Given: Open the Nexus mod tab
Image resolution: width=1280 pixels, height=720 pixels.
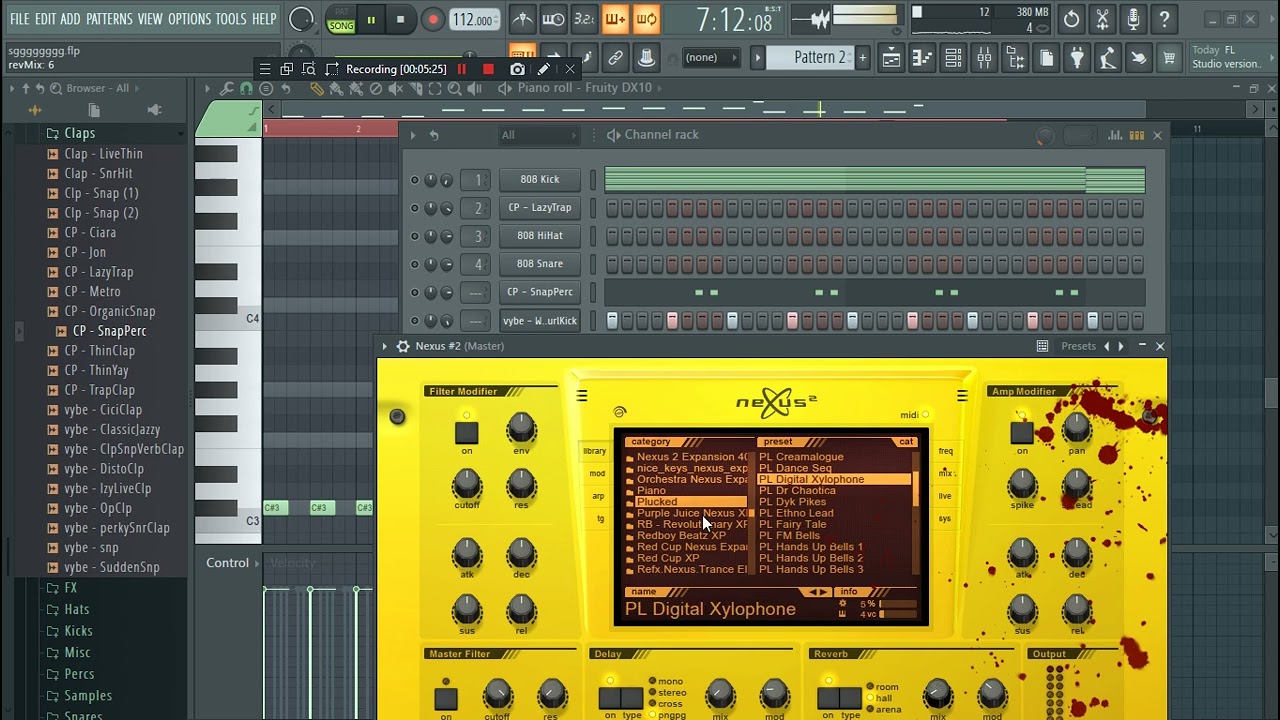Looking at the screenshot, I should (597, 473).
